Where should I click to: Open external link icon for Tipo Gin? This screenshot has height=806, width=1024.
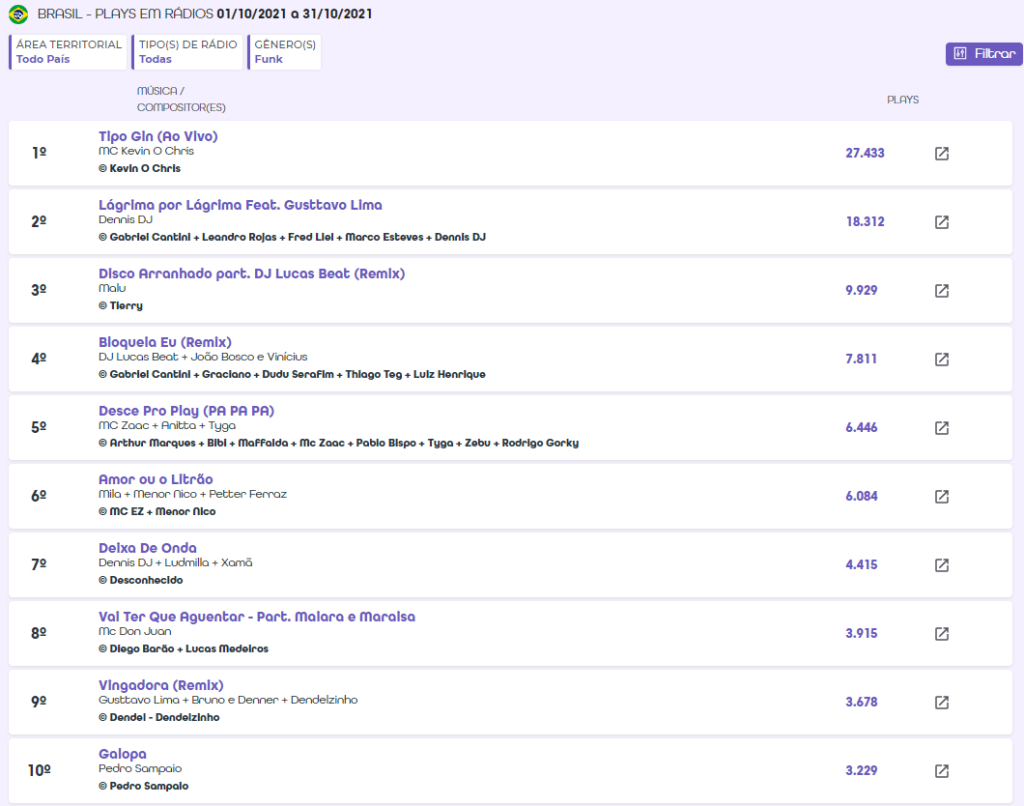click(x=941, y=153)
